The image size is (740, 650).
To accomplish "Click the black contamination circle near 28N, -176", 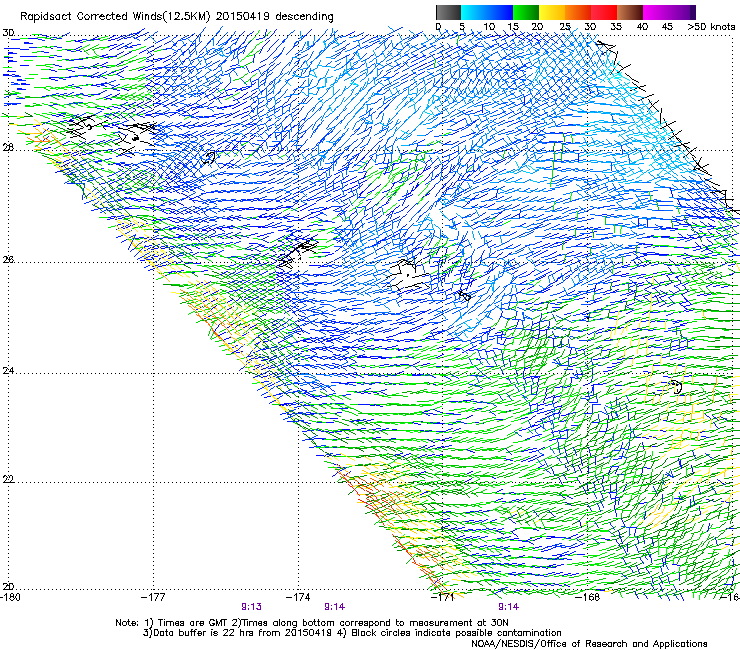I will pos(208,158).
